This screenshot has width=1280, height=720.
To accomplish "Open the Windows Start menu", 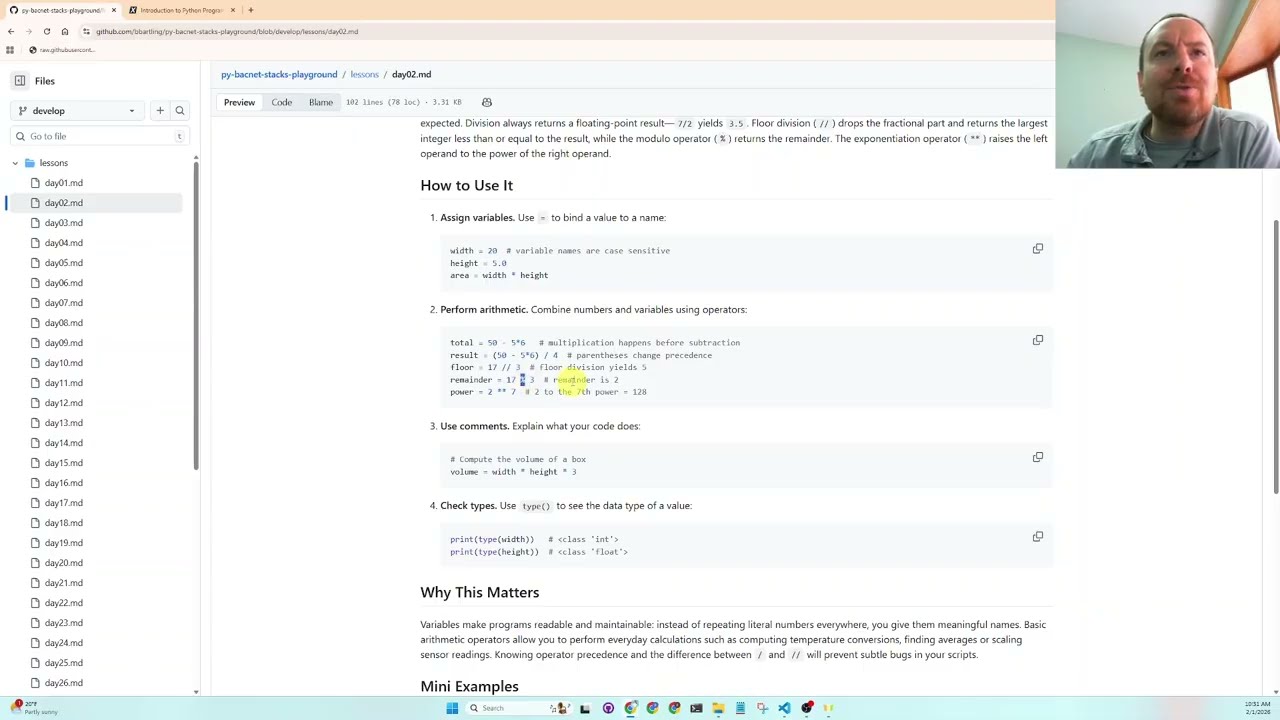I will (x=452, y=708).
